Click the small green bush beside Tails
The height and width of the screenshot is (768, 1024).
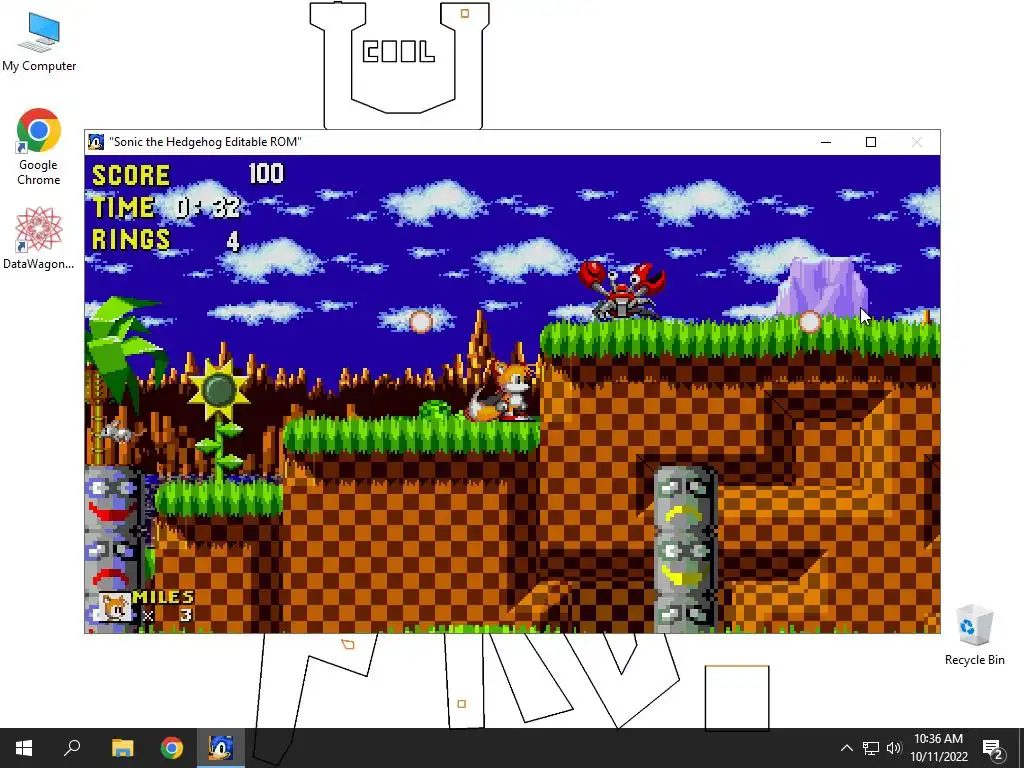click(436, 411)
